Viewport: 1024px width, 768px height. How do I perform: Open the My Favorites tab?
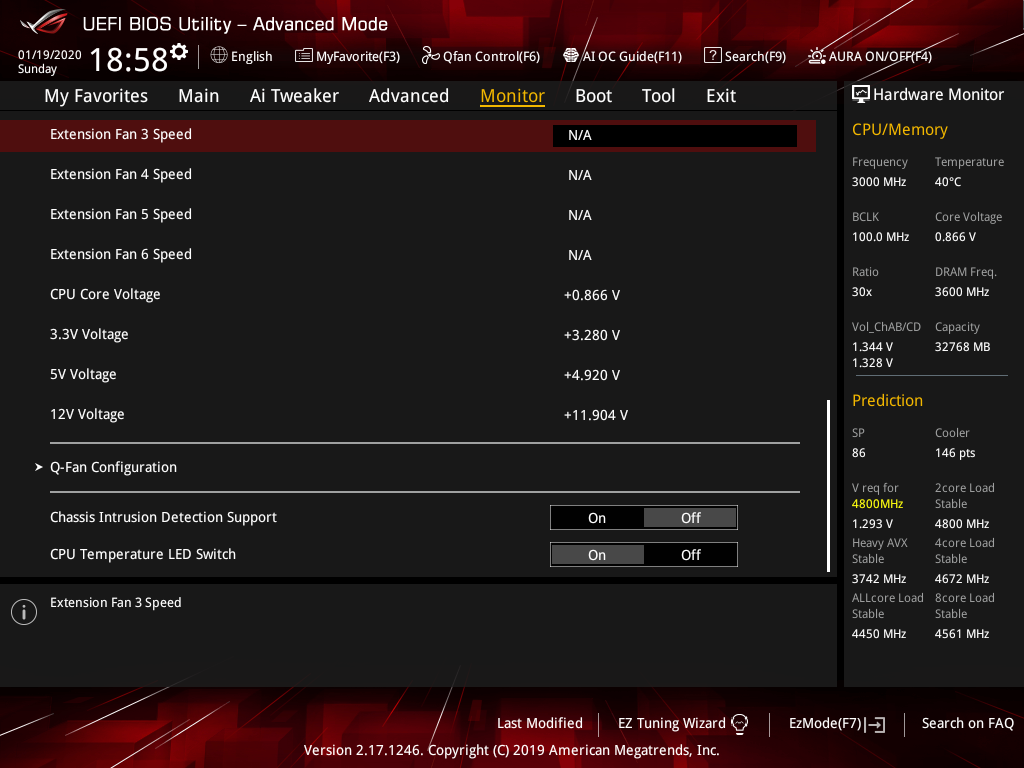[96, 96]
